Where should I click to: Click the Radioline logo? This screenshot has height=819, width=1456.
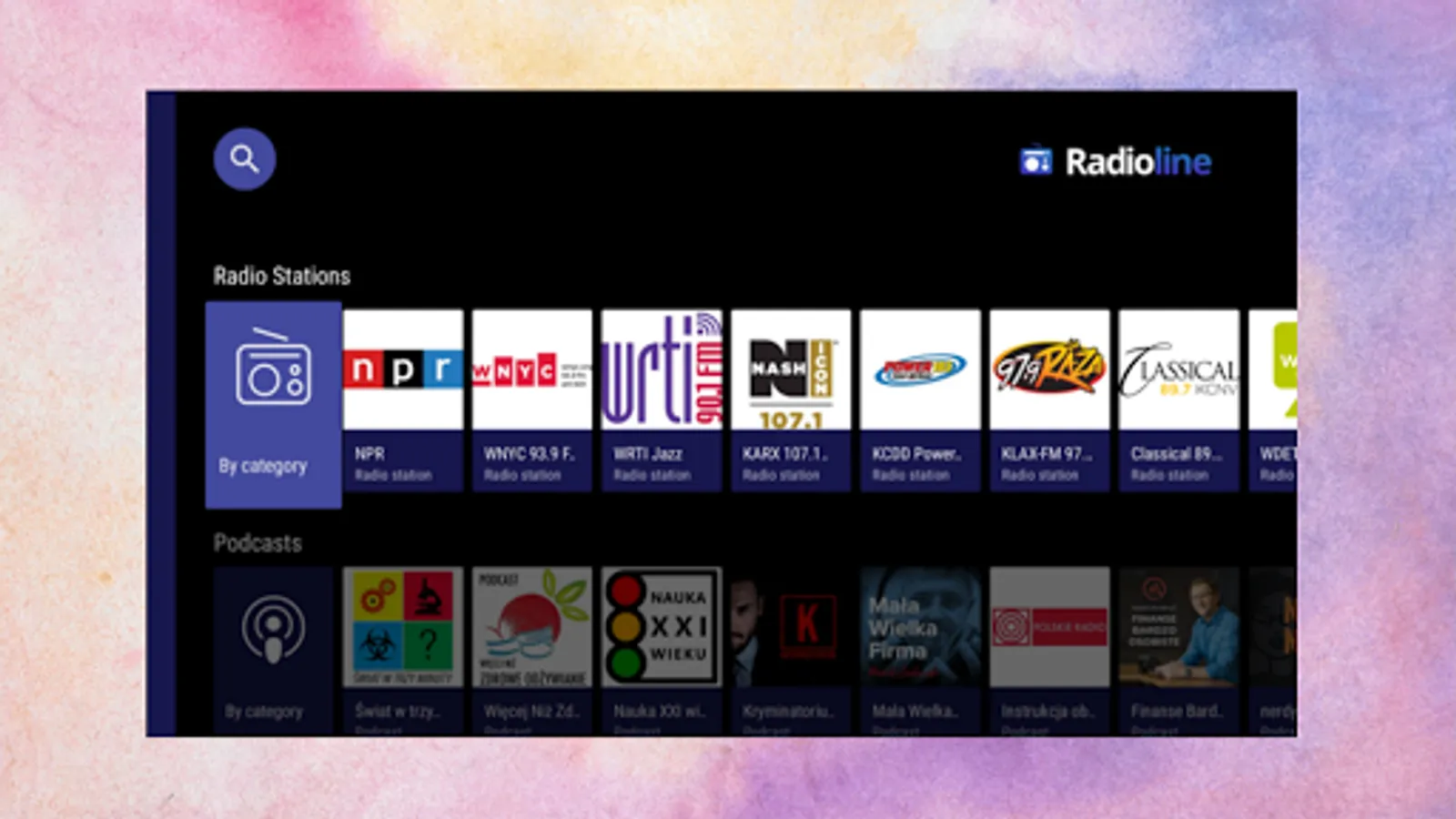point(1116,162)
